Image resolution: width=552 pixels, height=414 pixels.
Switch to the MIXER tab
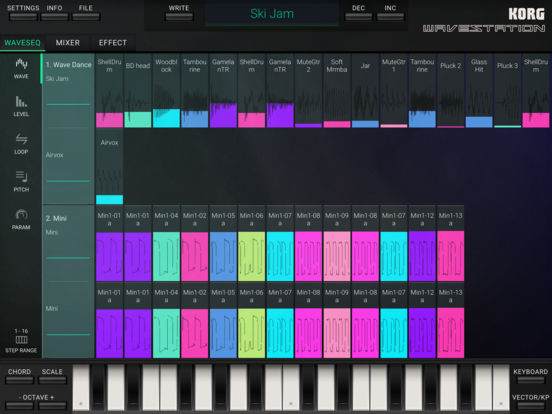tap(68, 43)
